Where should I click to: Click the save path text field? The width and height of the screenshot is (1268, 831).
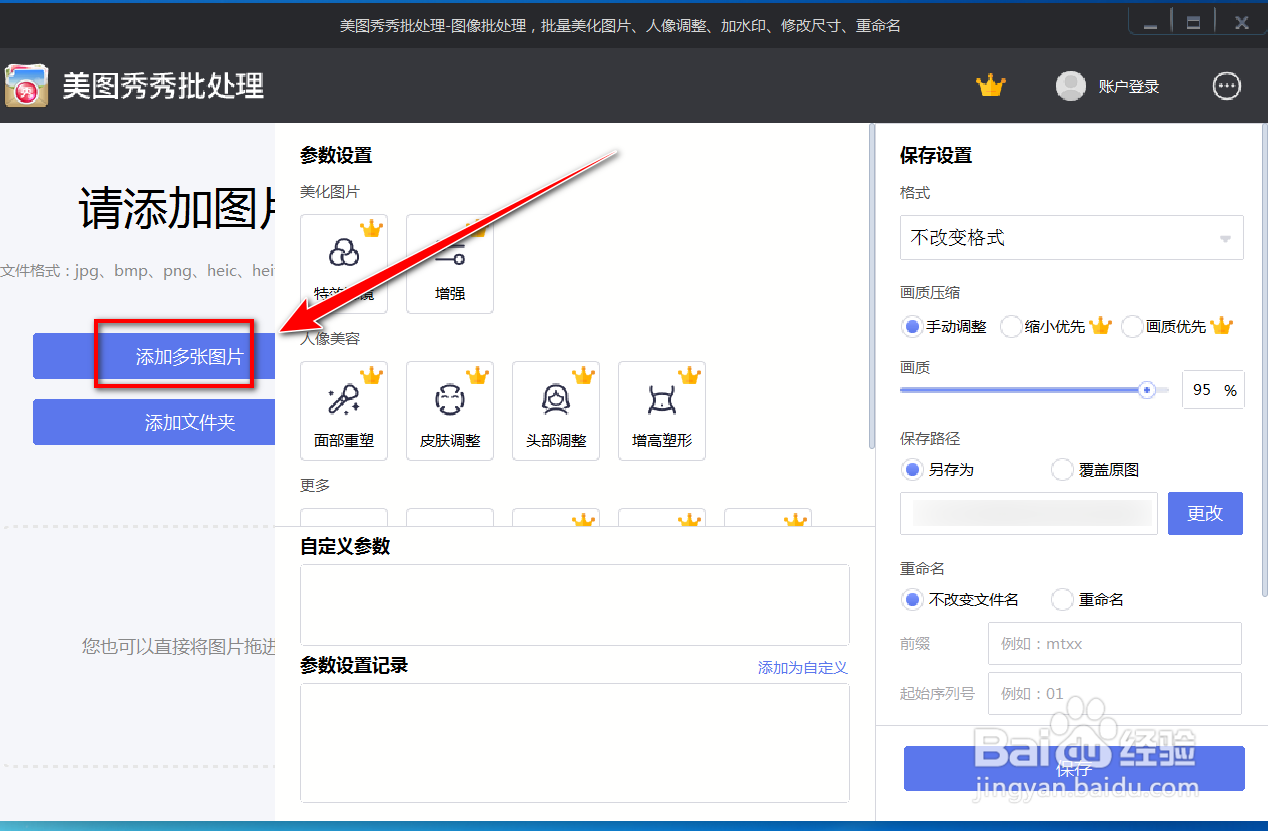click(1029, 513)
